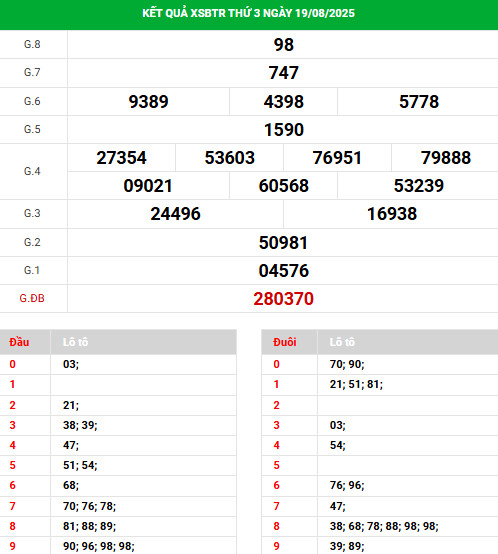
Task: Select Đầu row 7 with 70; 76; 78
Action: click(118, 506)
